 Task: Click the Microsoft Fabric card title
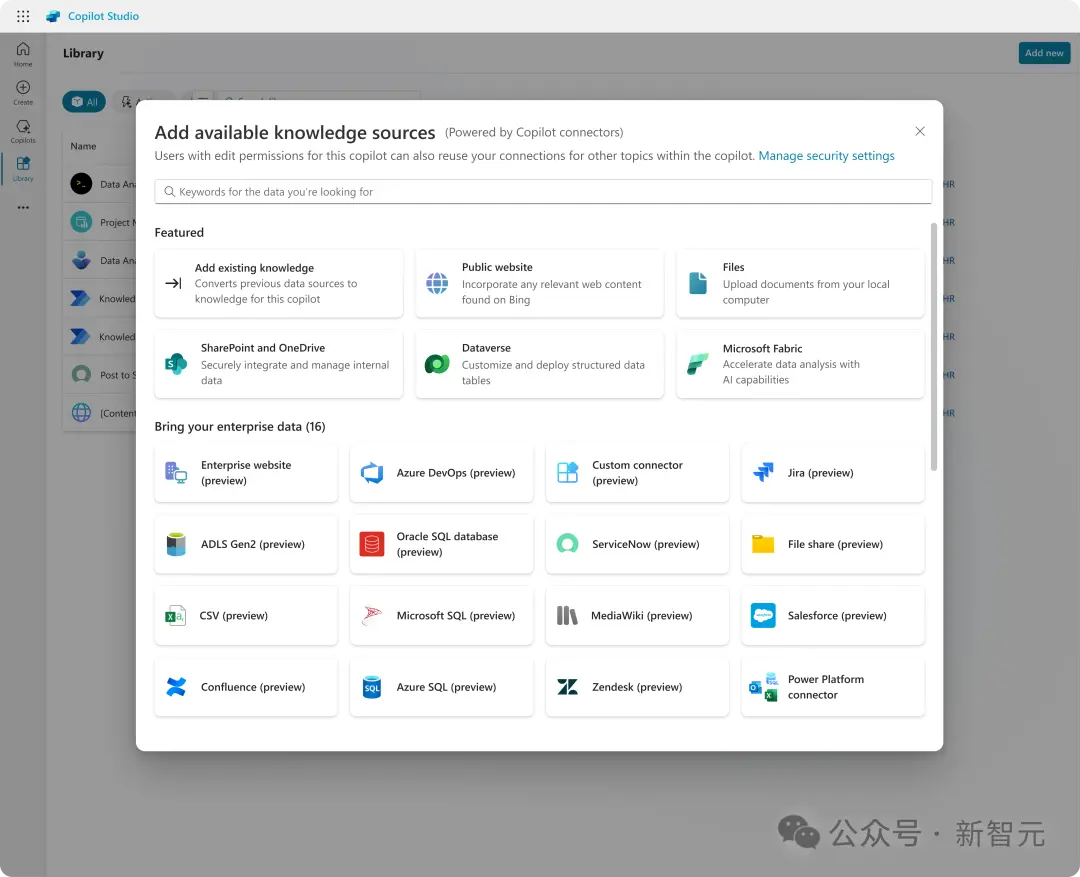(762, 349)
